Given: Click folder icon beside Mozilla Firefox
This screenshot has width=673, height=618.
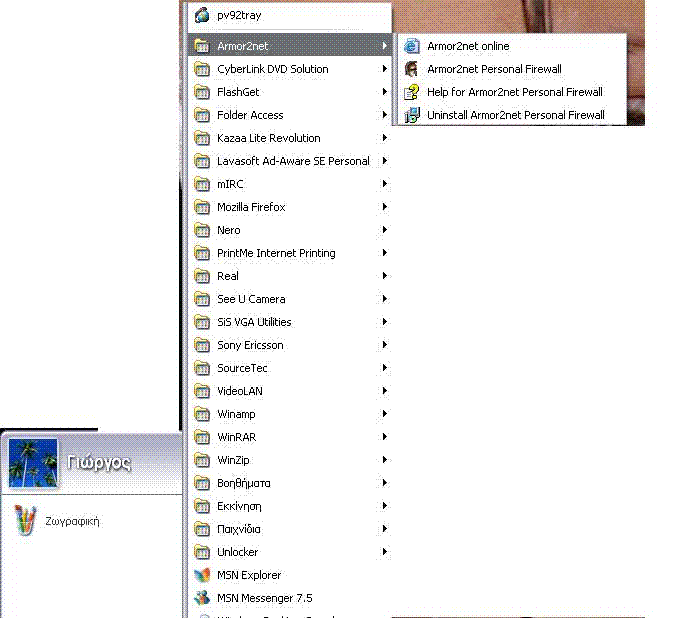Looking at the screenshot, I should click(x=202, y=207).
